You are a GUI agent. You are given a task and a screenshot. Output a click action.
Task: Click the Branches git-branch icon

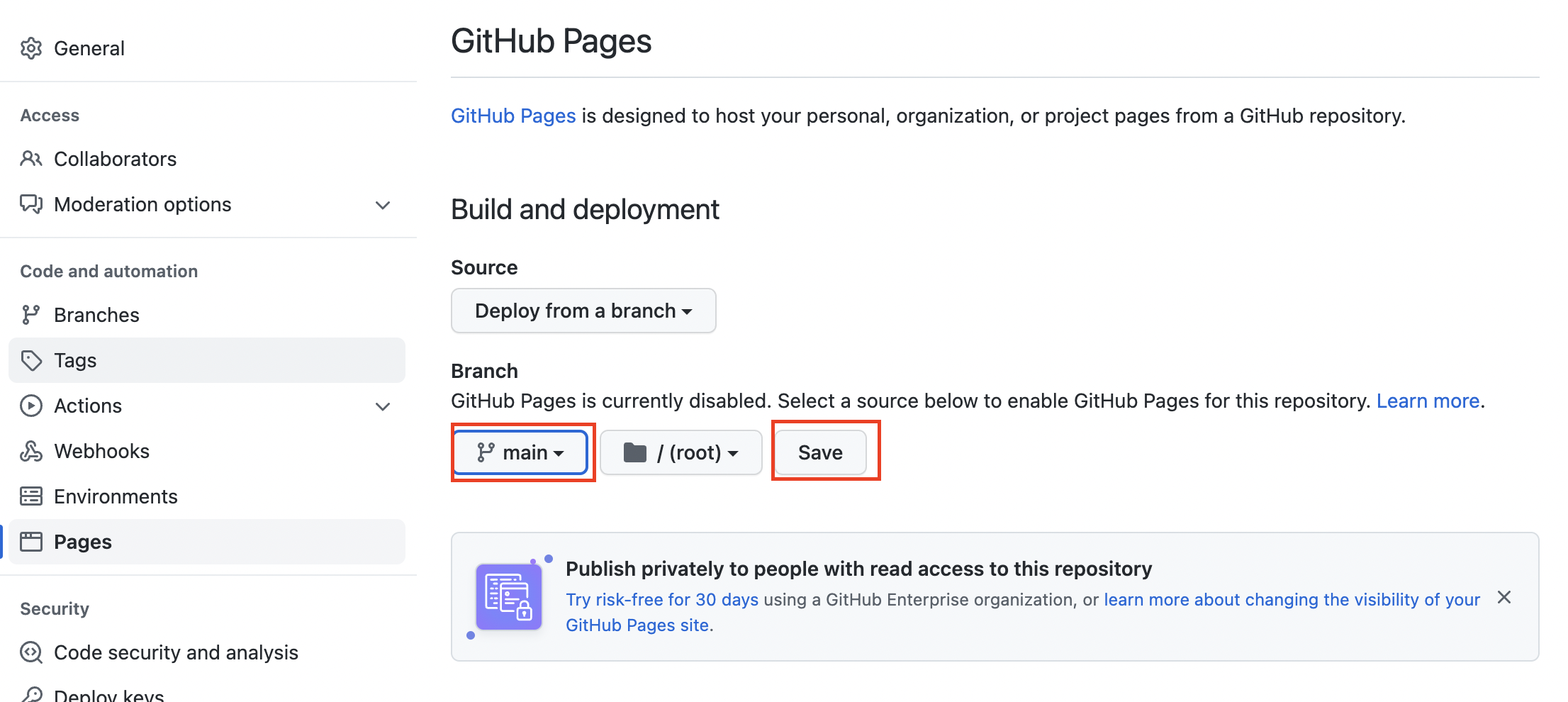coord(31,315)
